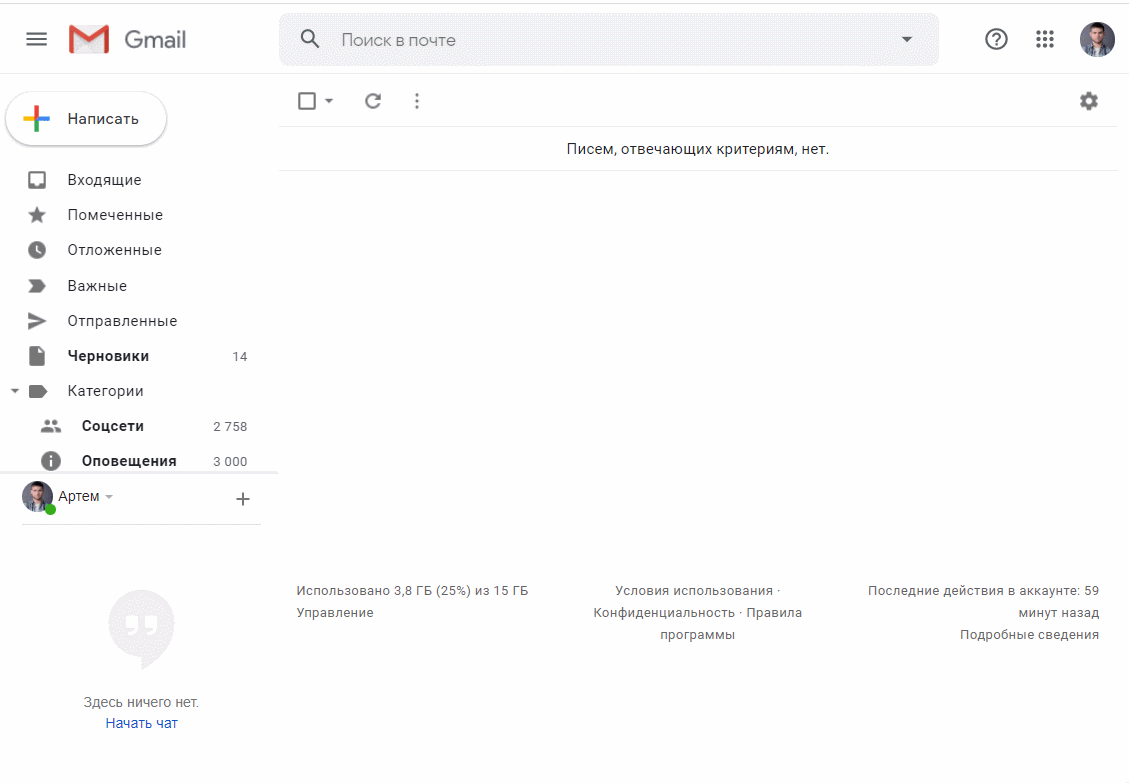1129x783 pixels.
Task: Click the document icon beside Черновики
Action: click(37, 356)
